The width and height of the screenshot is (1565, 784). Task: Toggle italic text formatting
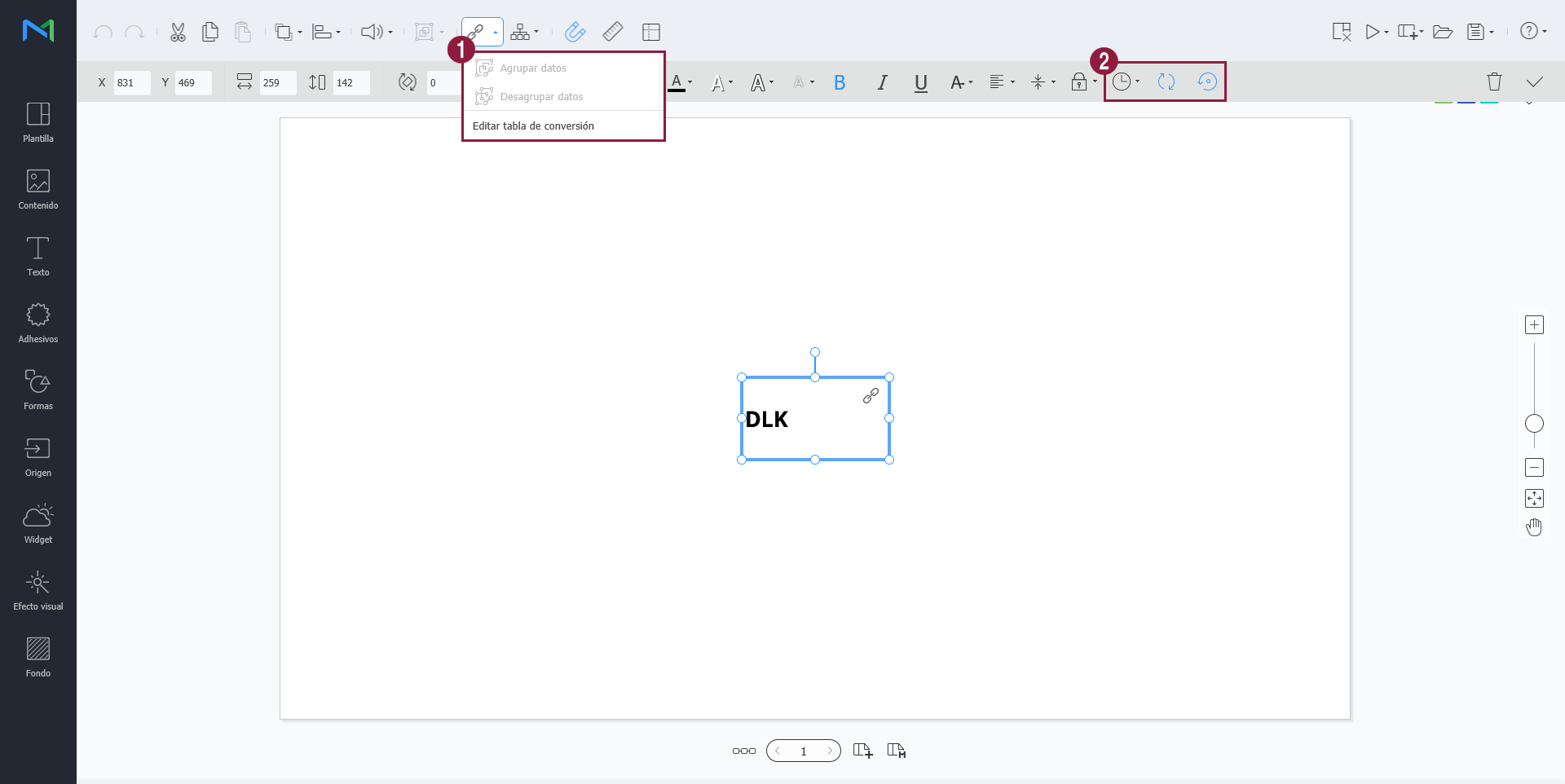point(882,82)
